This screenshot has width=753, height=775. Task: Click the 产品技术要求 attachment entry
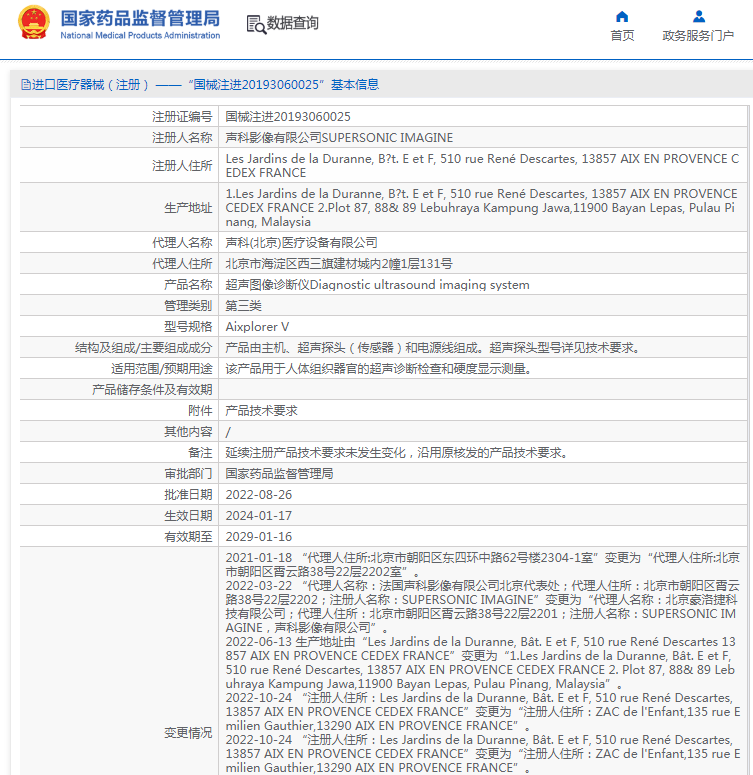[261, 410]
